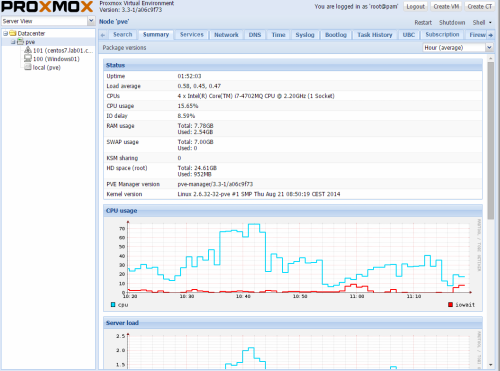
Task: Click the Logout button
Action: tap(415, 7)
